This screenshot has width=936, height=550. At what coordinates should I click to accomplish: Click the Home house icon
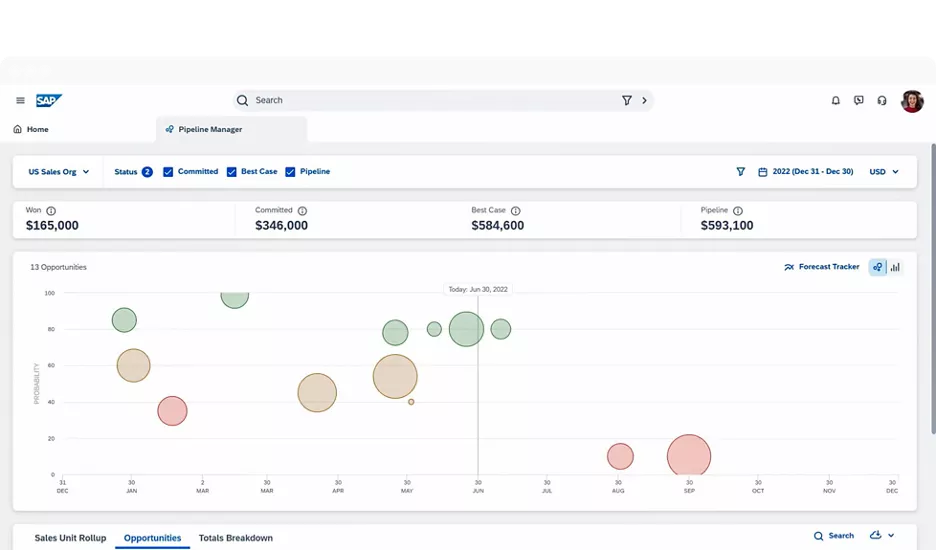tap(17, 129)
